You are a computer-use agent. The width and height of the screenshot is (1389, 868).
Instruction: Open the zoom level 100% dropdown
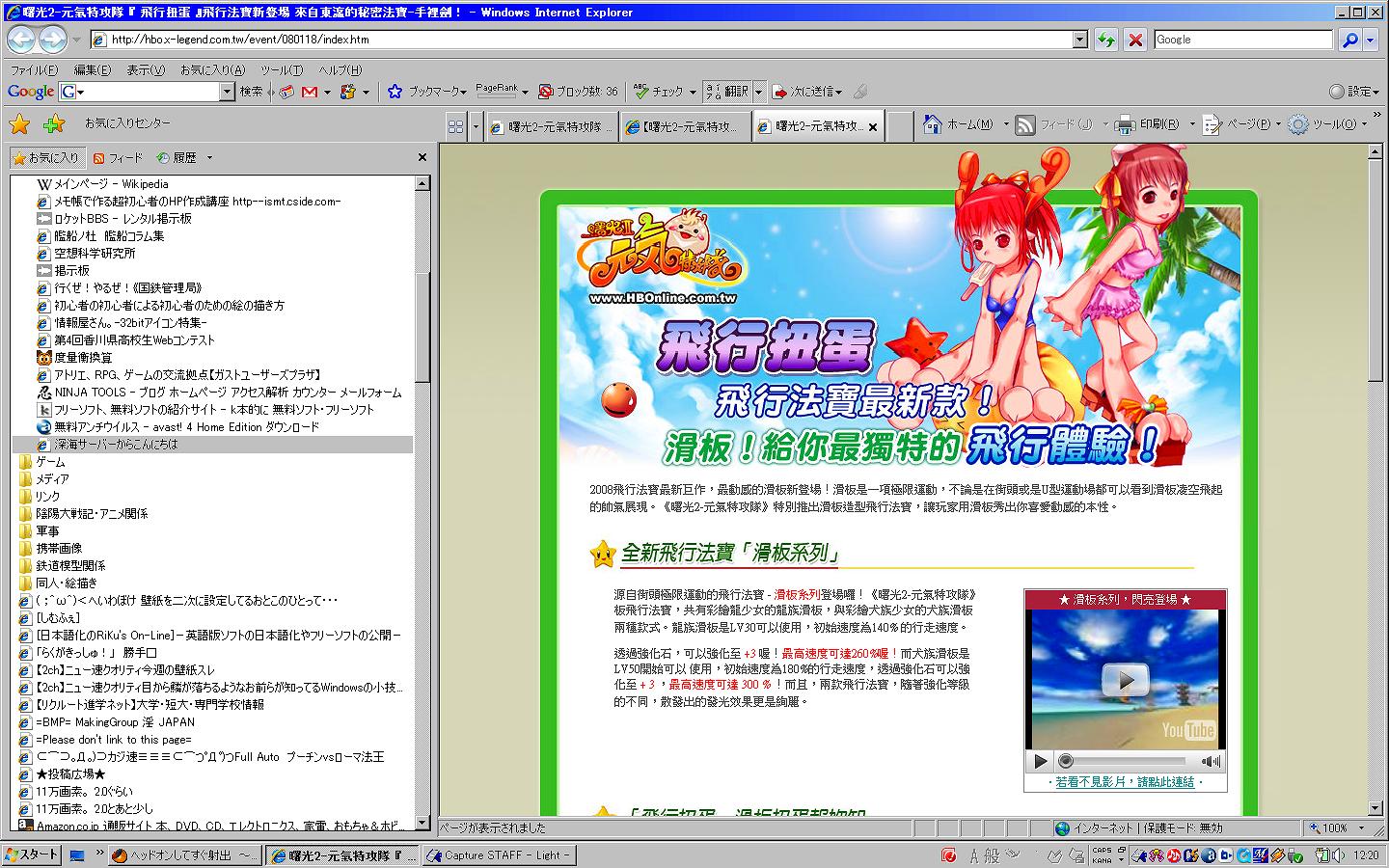pyautogui.click(x=1362, y=827)
